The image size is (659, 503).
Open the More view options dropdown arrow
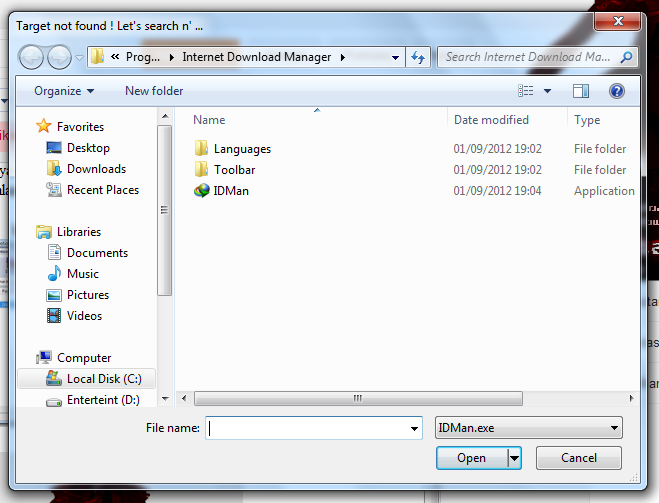547,91
